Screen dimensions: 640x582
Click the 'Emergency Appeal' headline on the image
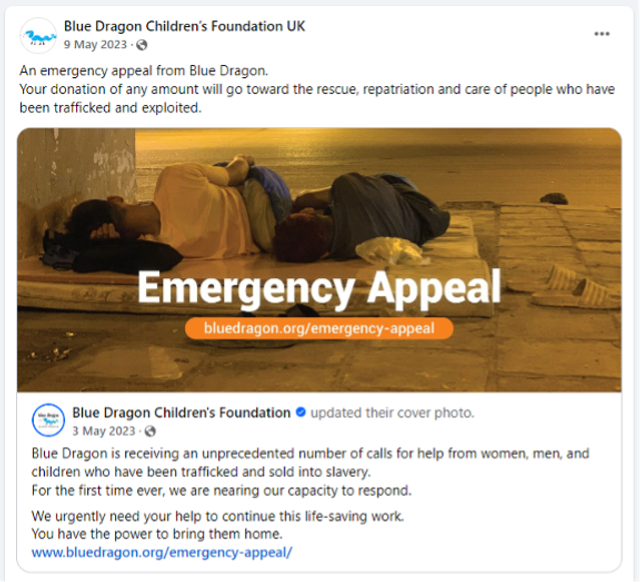[x=319, y=288]
